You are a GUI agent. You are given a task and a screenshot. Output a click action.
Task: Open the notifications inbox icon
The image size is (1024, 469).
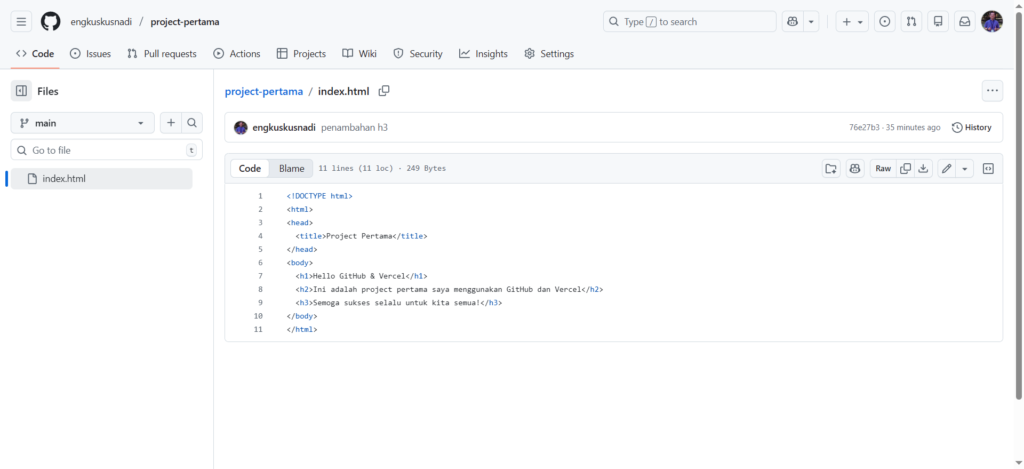coord(965,22)
